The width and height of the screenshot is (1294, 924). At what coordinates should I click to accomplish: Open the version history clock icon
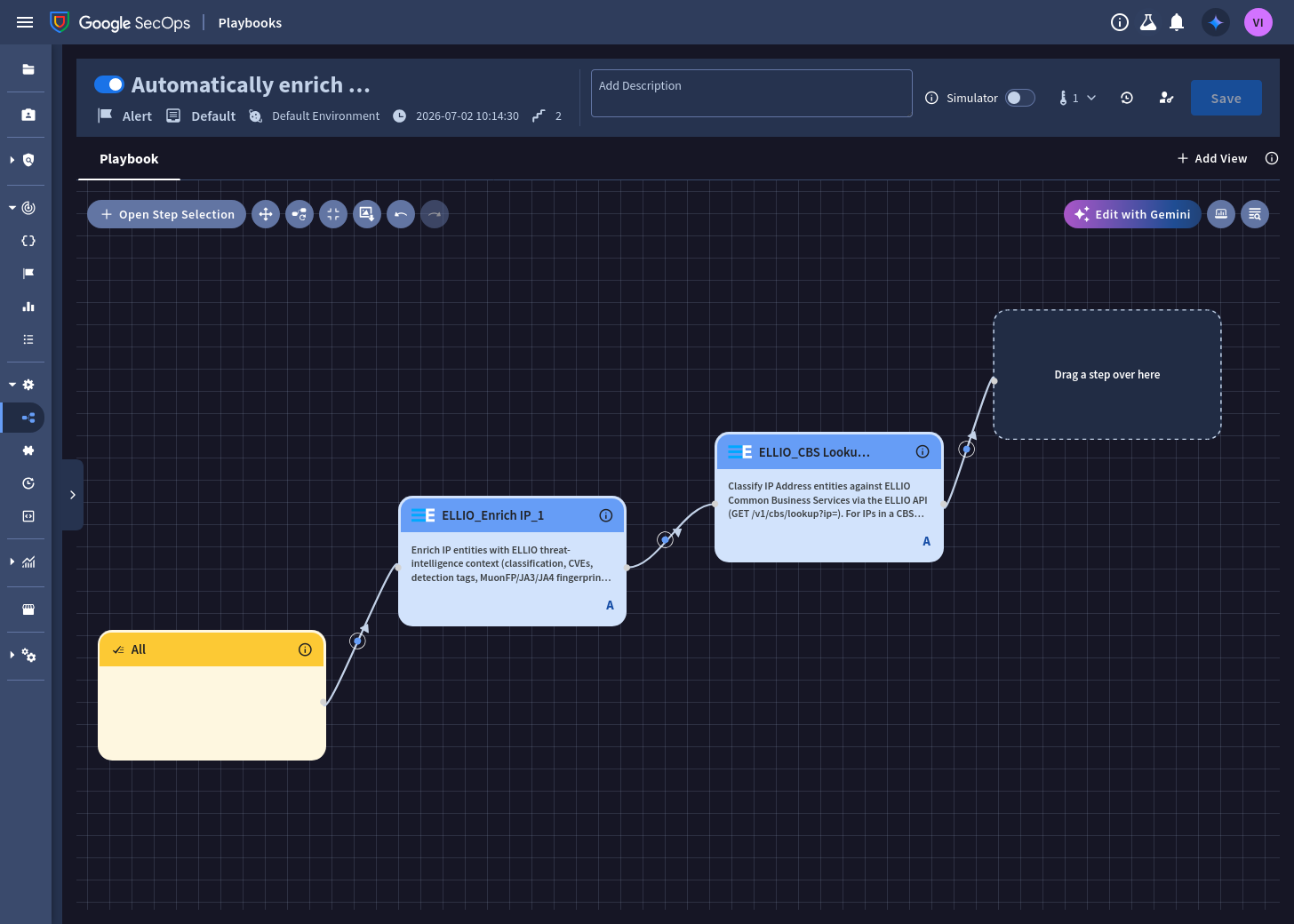(1127, 98)
